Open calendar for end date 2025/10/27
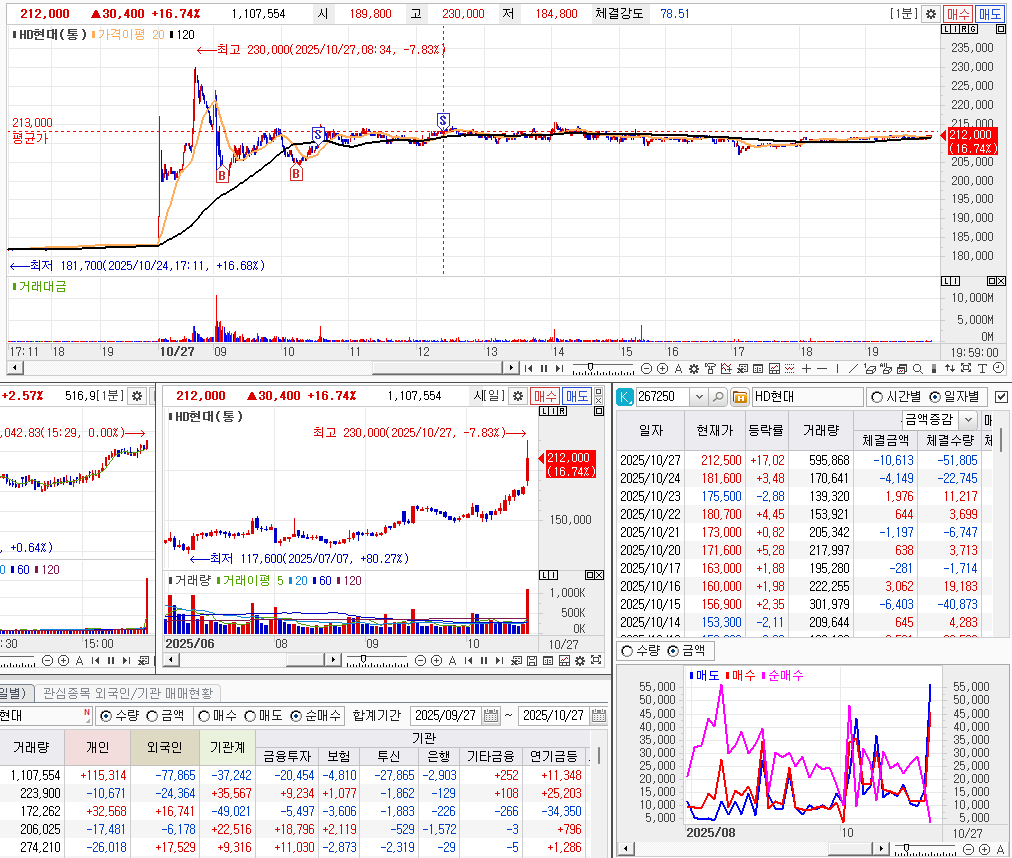1012x858 pixels. pyautogui.click(x=598, y=716)
